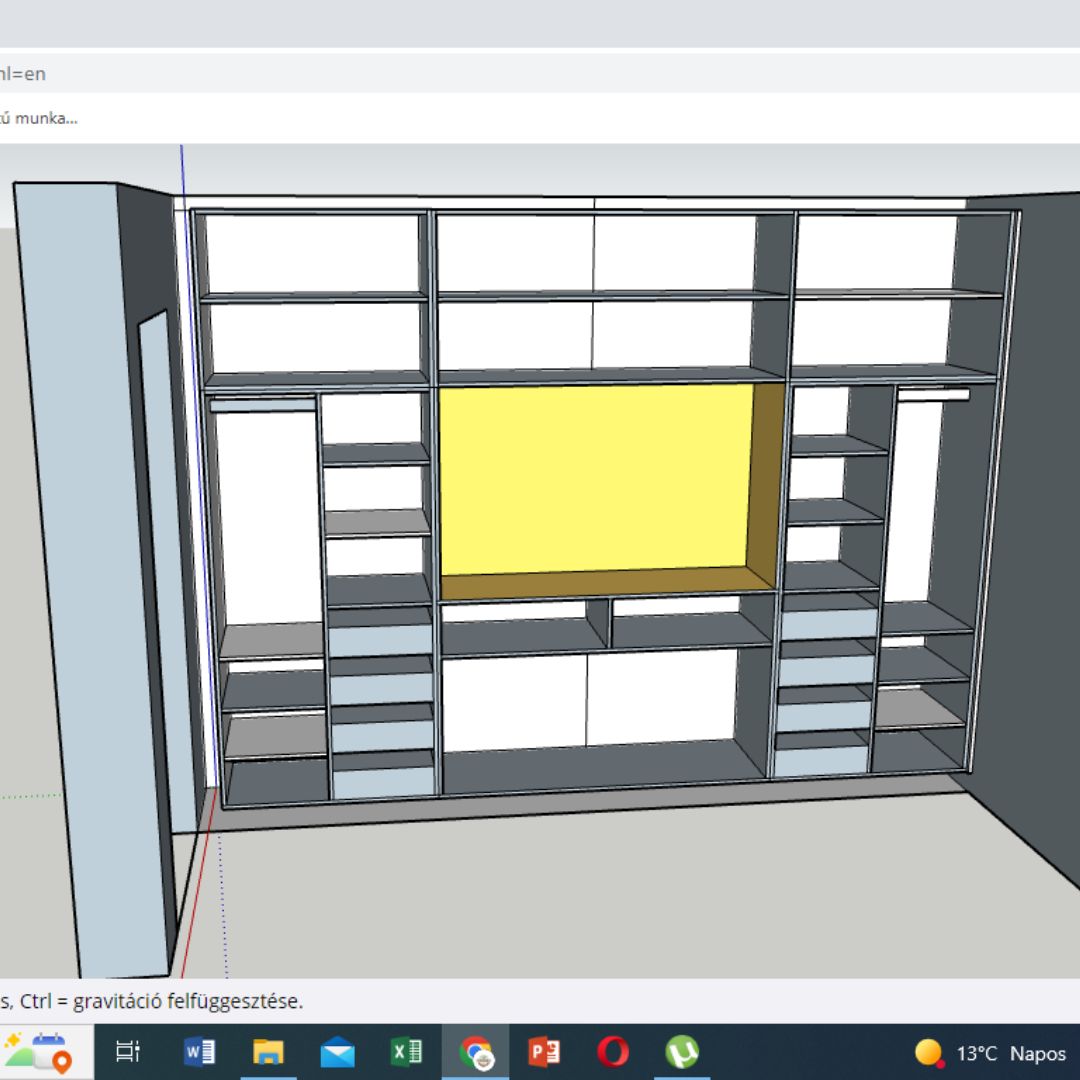Select the yellow back panel in the wardrobe
The width and height of the screenshot is (1080, 1080).
click(596, 479)
